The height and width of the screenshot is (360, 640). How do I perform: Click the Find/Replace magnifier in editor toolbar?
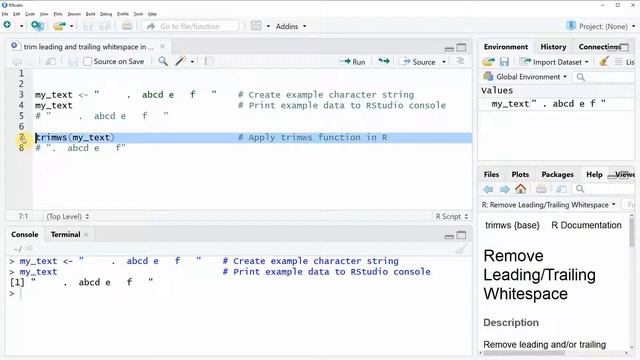tap(163, 62)
